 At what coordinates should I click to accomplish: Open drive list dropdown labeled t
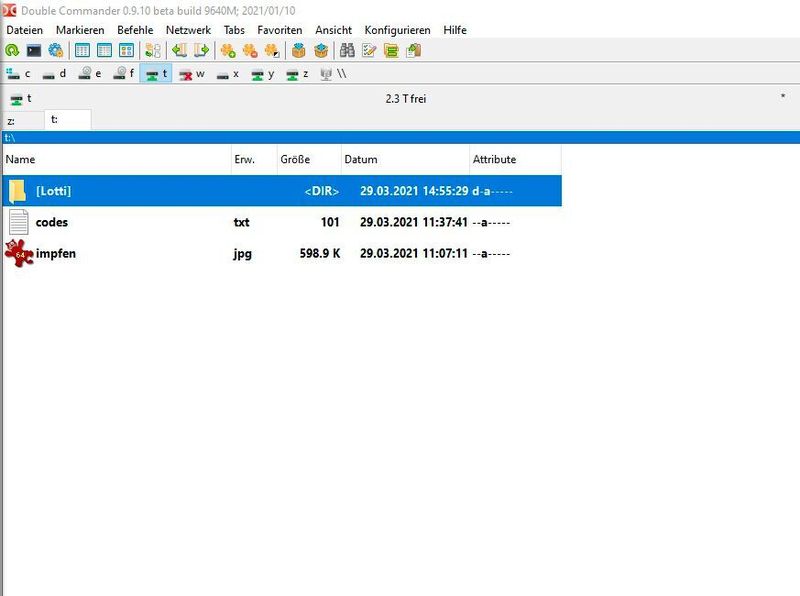[21, 98]
